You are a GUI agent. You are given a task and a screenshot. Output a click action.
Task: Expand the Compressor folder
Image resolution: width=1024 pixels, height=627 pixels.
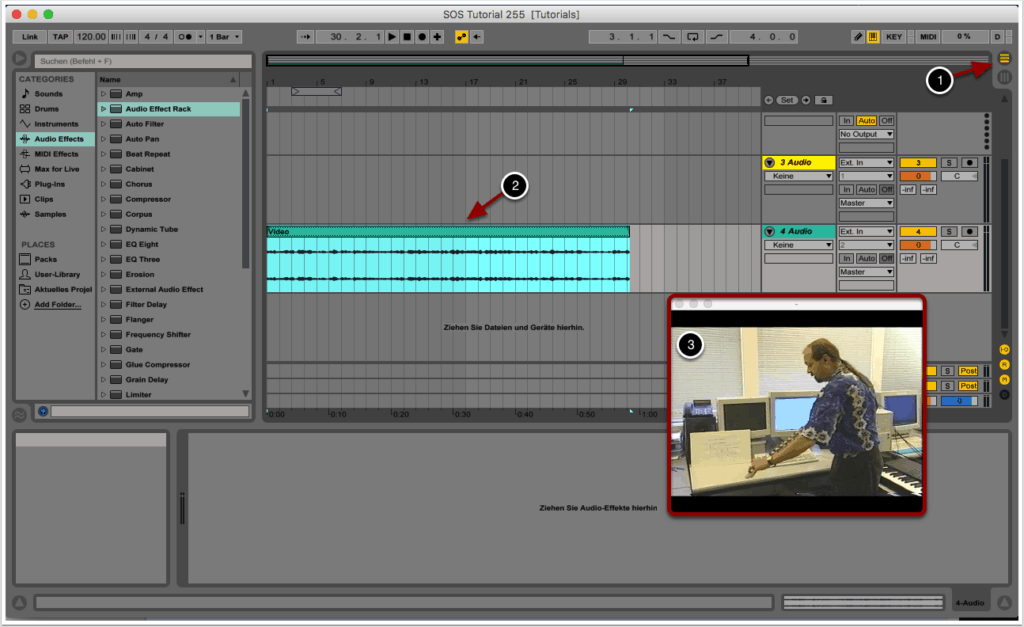103,199
